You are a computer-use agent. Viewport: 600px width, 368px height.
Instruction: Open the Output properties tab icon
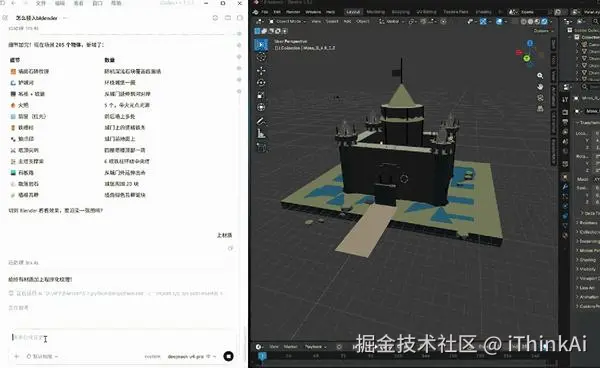pos(565,122)
